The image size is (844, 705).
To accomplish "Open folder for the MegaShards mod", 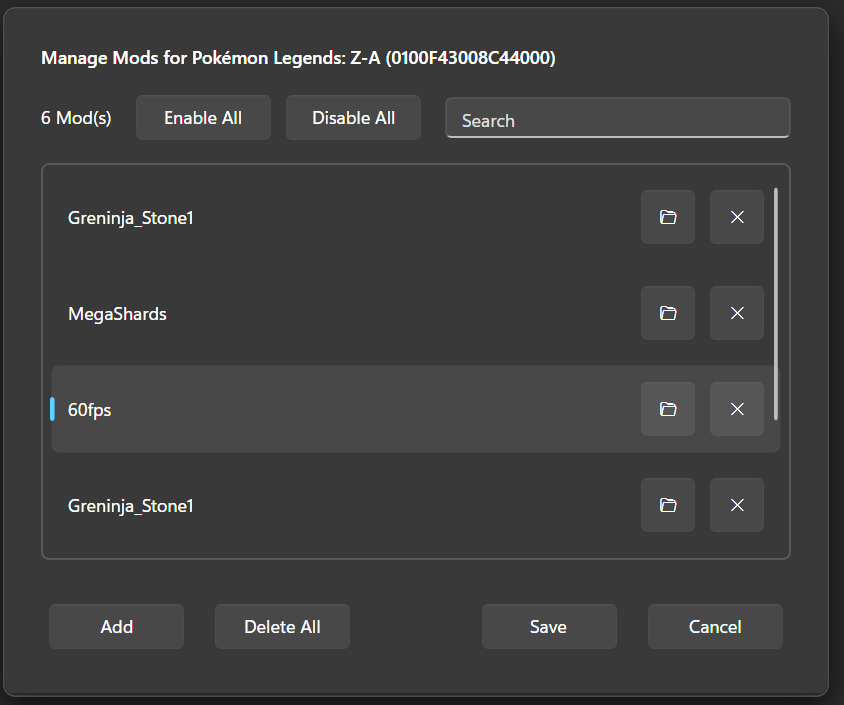I will [667, 313].
